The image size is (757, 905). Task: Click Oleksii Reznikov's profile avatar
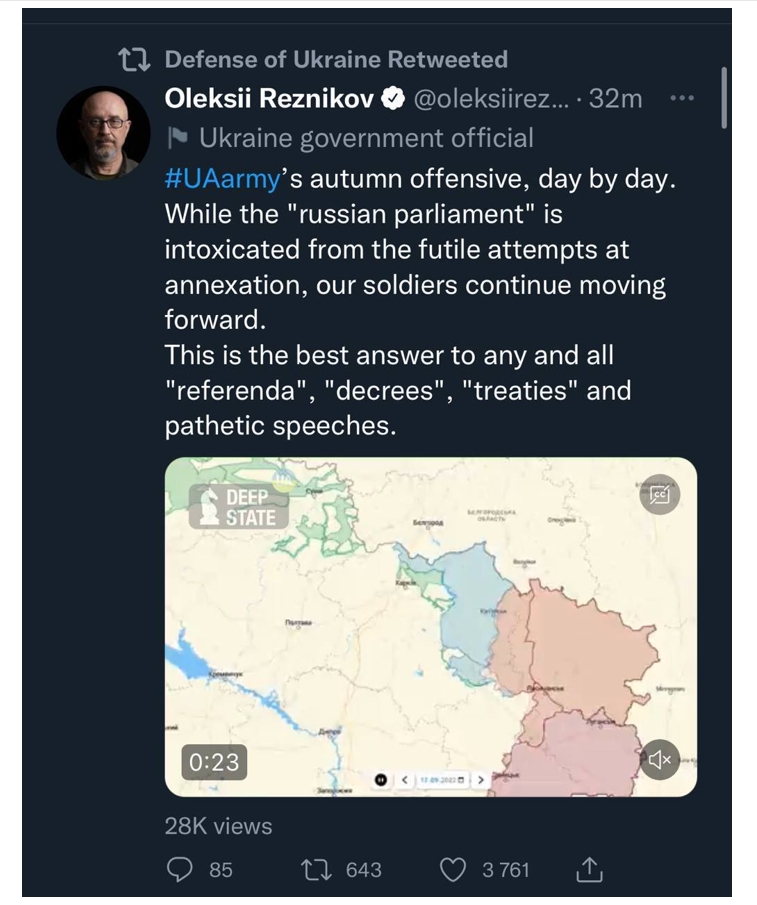[x=103, y=132]
